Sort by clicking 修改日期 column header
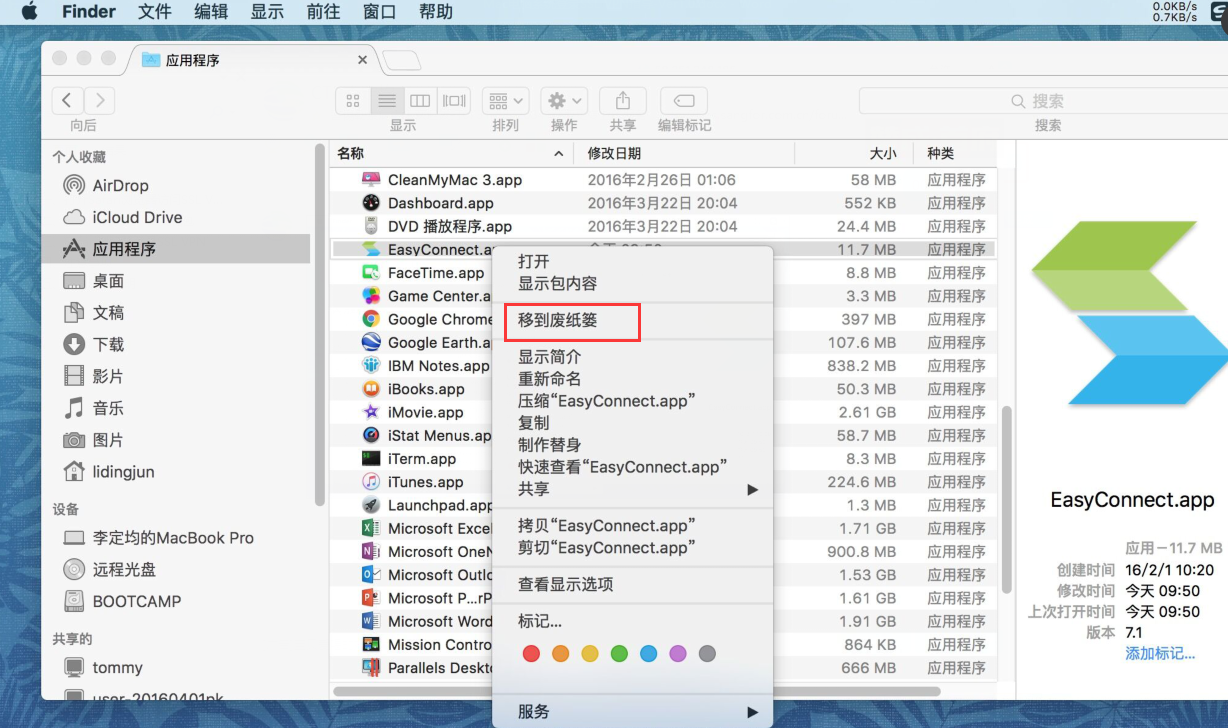The height and width of the screenshot is (728, 1228). click(x=614, y=153)
